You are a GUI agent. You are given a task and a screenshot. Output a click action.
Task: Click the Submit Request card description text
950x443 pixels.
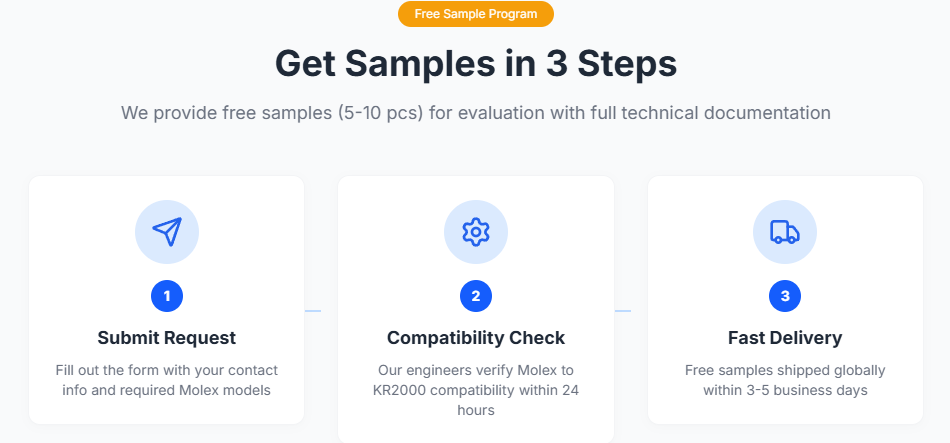167,380
